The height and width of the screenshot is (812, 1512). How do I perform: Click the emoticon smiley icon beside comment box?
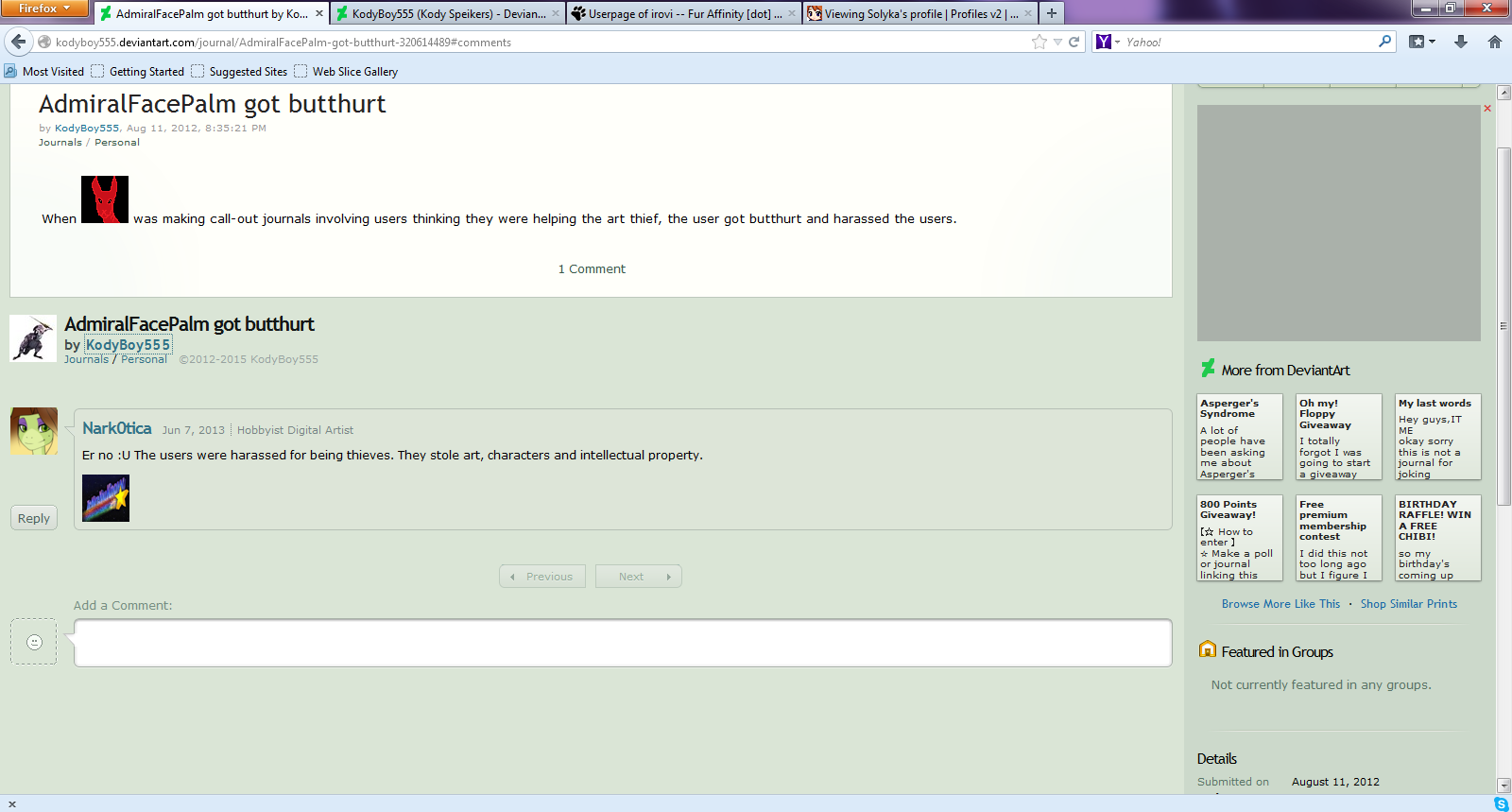pos(34,642)
